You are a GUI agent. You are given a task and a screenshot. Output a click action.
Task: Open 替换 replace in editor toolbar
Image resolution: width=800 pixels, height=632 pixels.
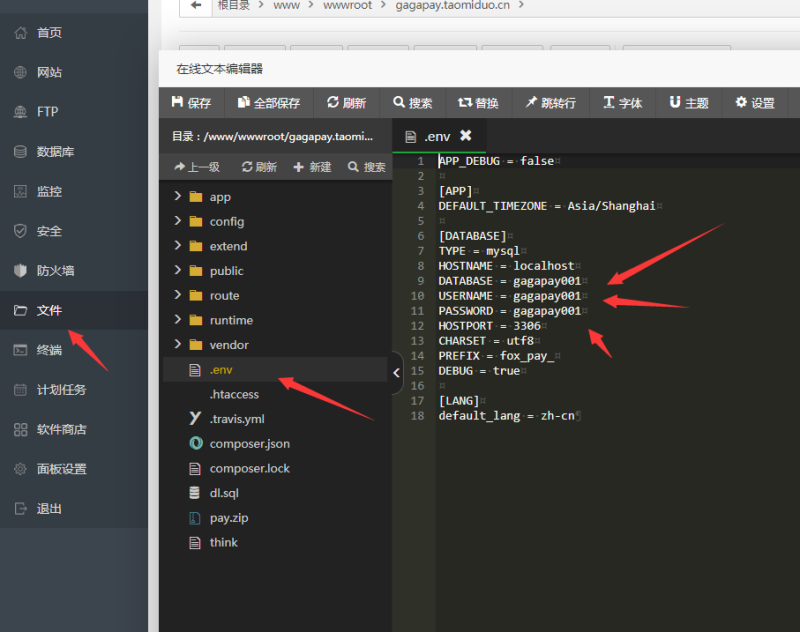(x=478, y=103)
